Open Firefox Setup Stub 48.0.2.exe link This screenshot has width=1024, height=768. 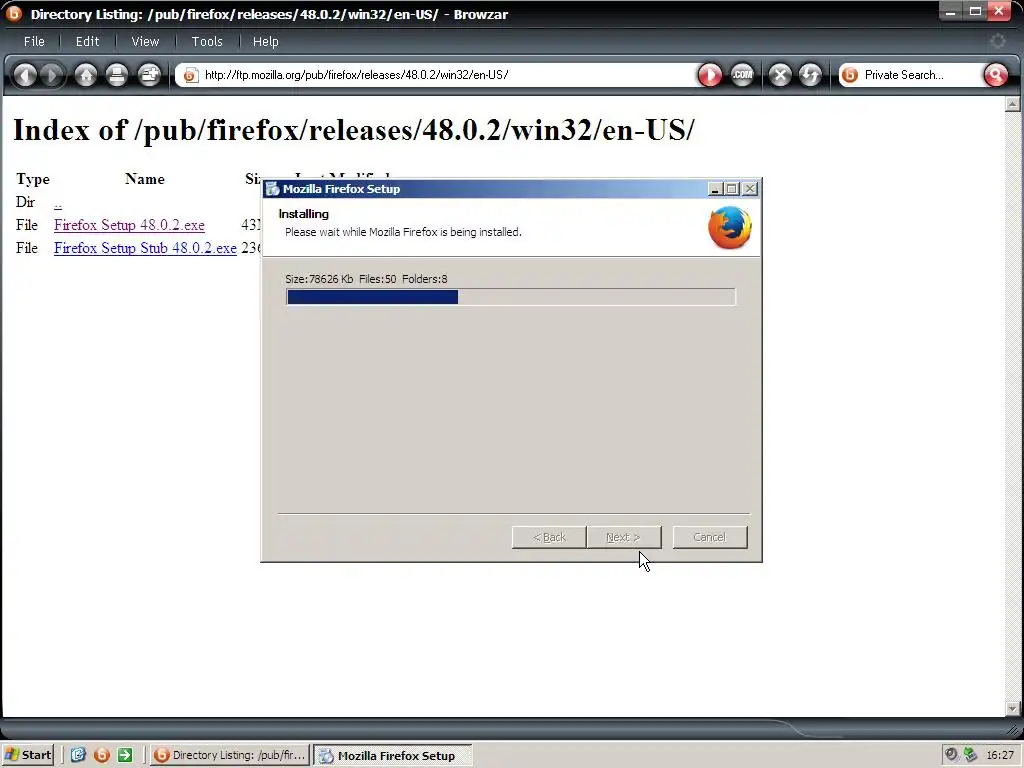pyautogui.click(x=145, y=248)
